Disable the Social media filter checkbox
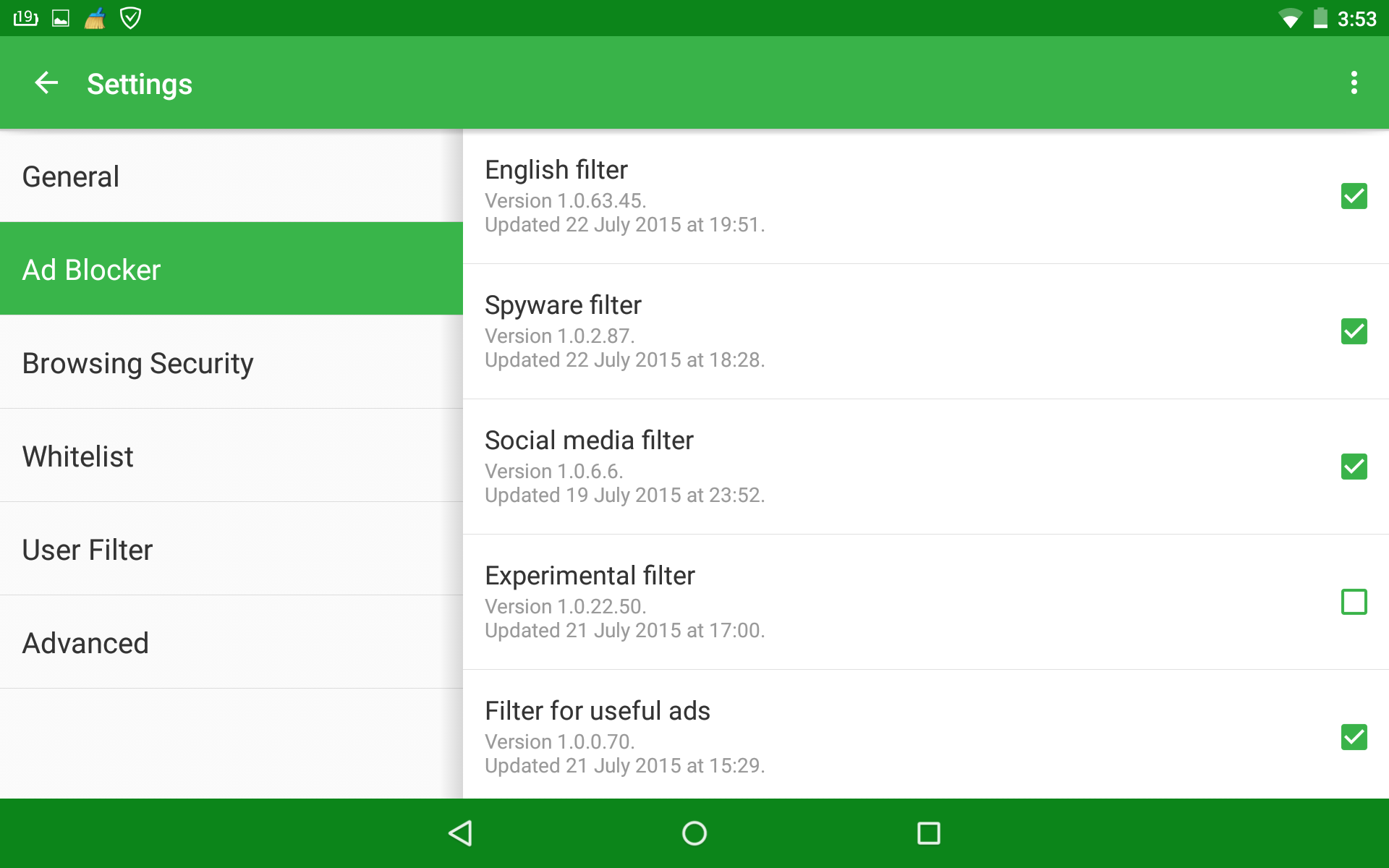 coord(1353,465)
